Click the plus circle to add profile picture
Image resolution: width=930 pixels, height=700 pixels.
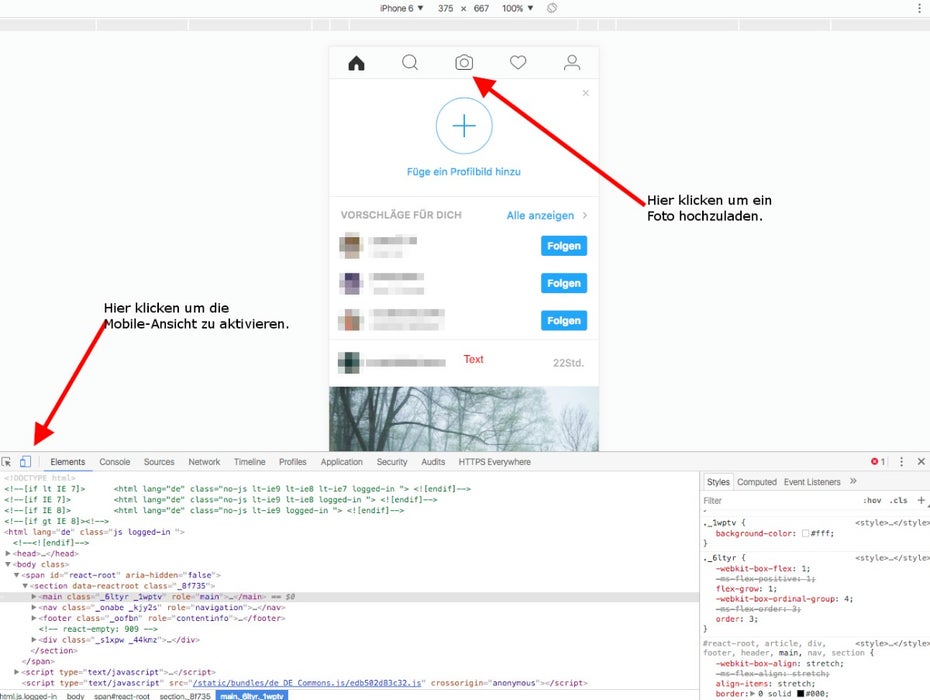[464, 126]
